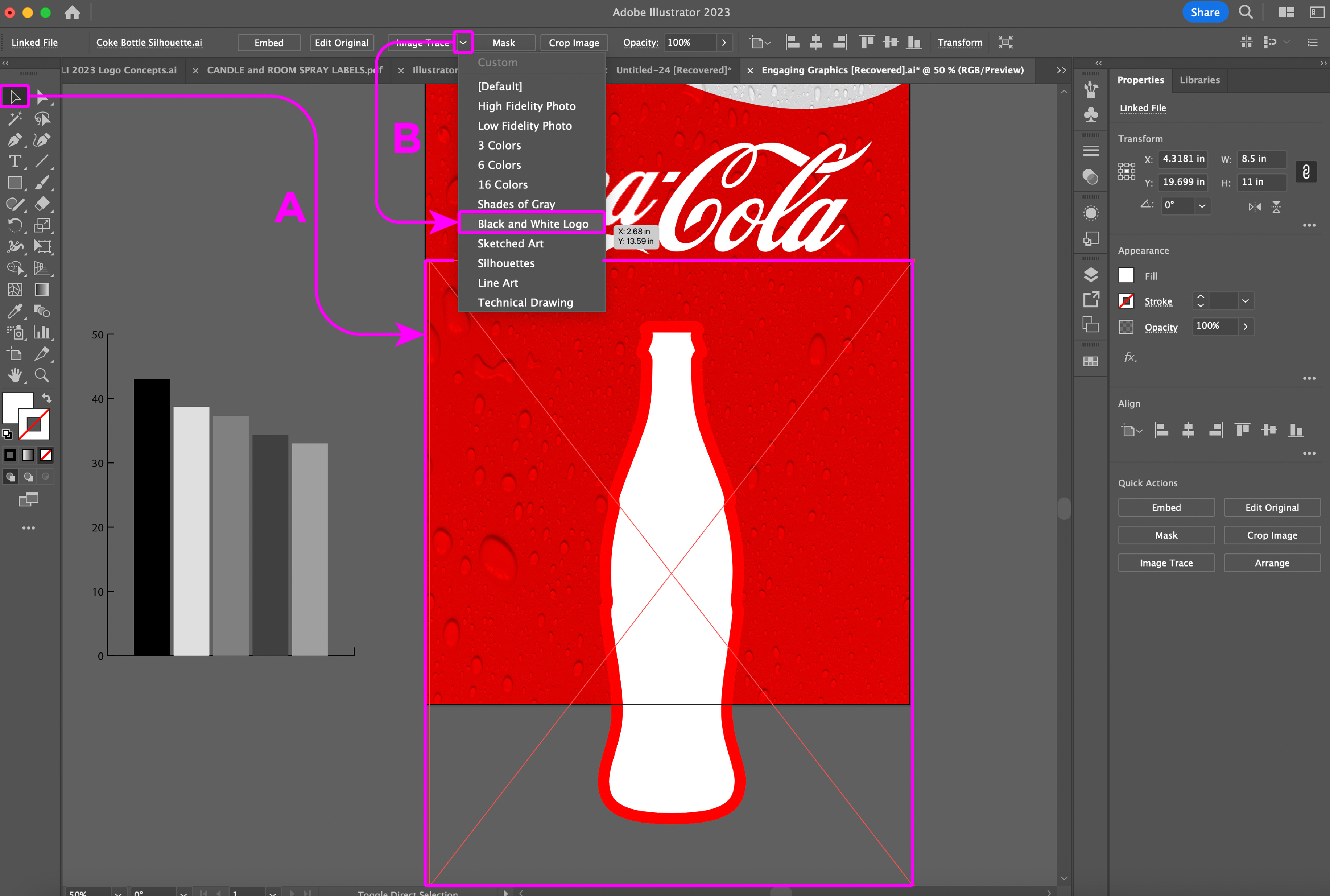Select the Column Graph tool
Viewport: 1330px width, 896px height.
pyautogui.click(x=42, y=332)
